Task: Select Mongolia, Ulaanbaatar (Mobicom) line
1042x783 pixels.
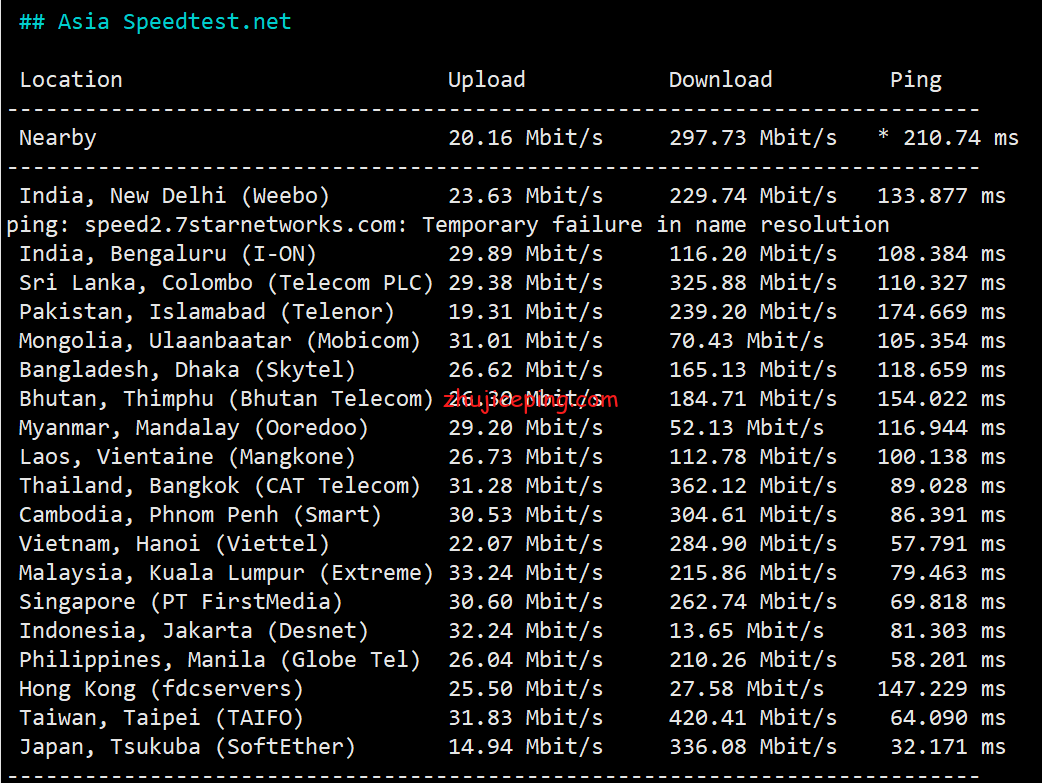Action: pos(512,341)
